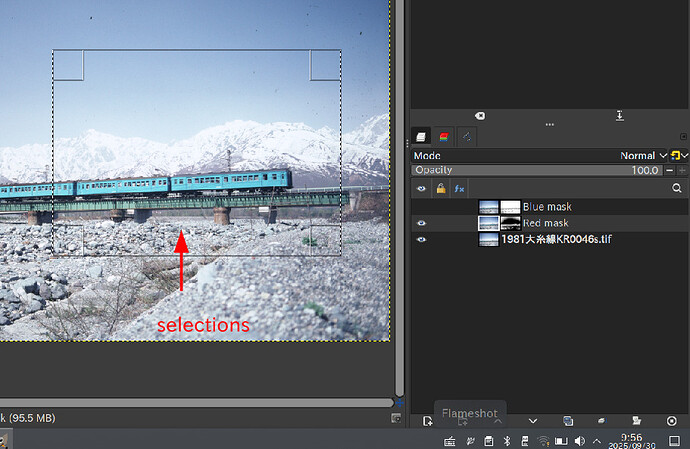Select the Red mask layer name

(x=546, y=223)
